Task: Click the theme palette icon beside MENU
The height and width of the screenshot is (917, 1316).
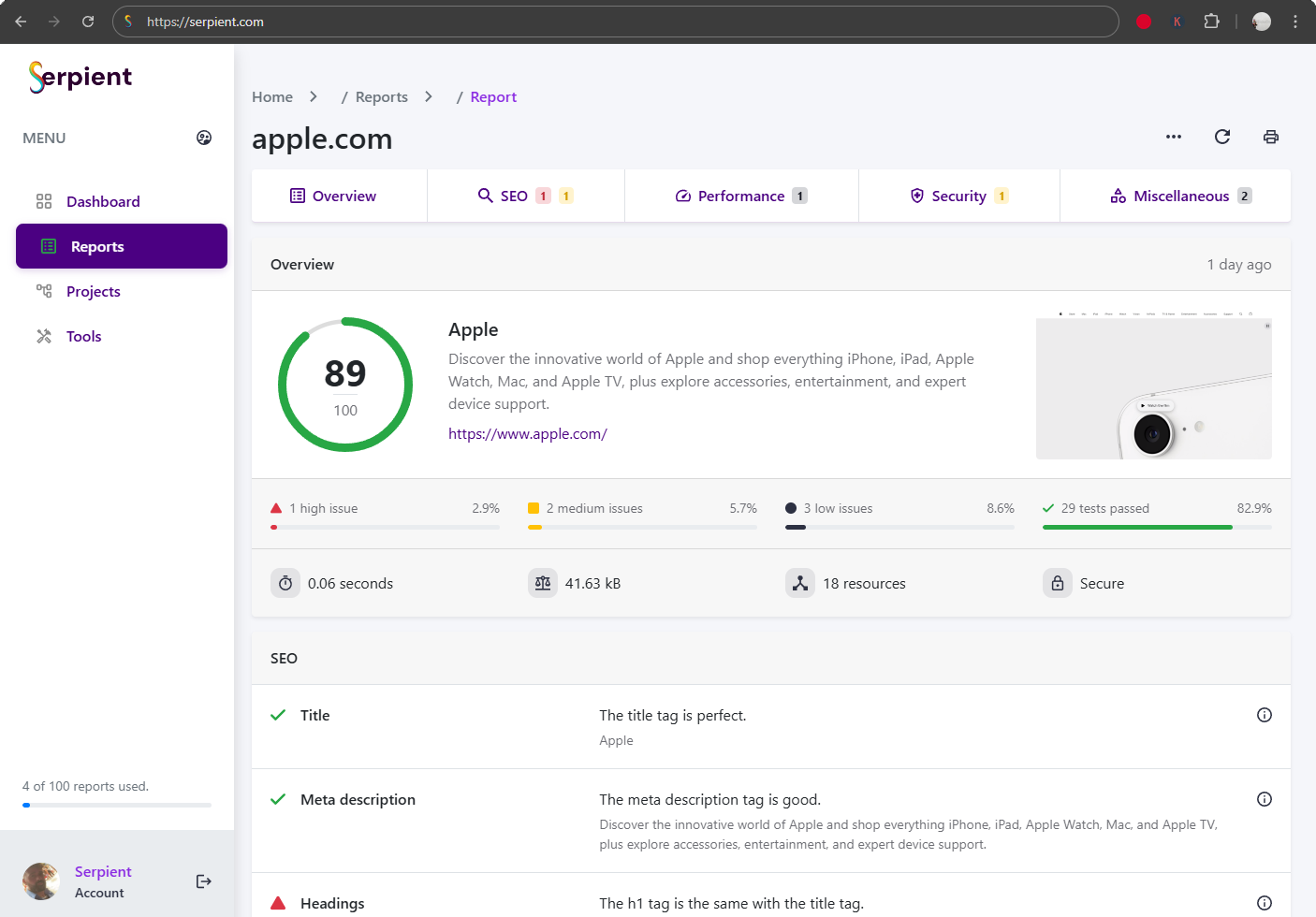Action: click(x=204, y=138)
